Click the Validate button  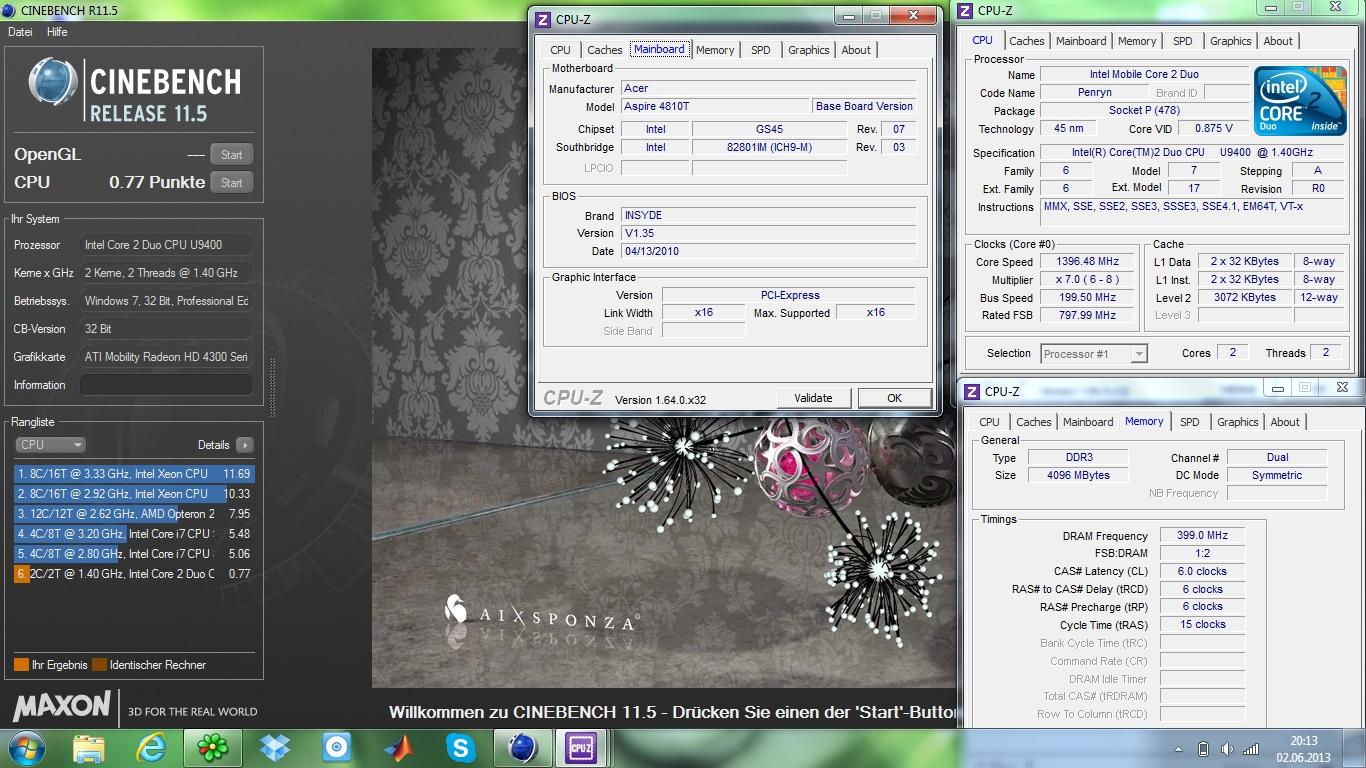813,398
